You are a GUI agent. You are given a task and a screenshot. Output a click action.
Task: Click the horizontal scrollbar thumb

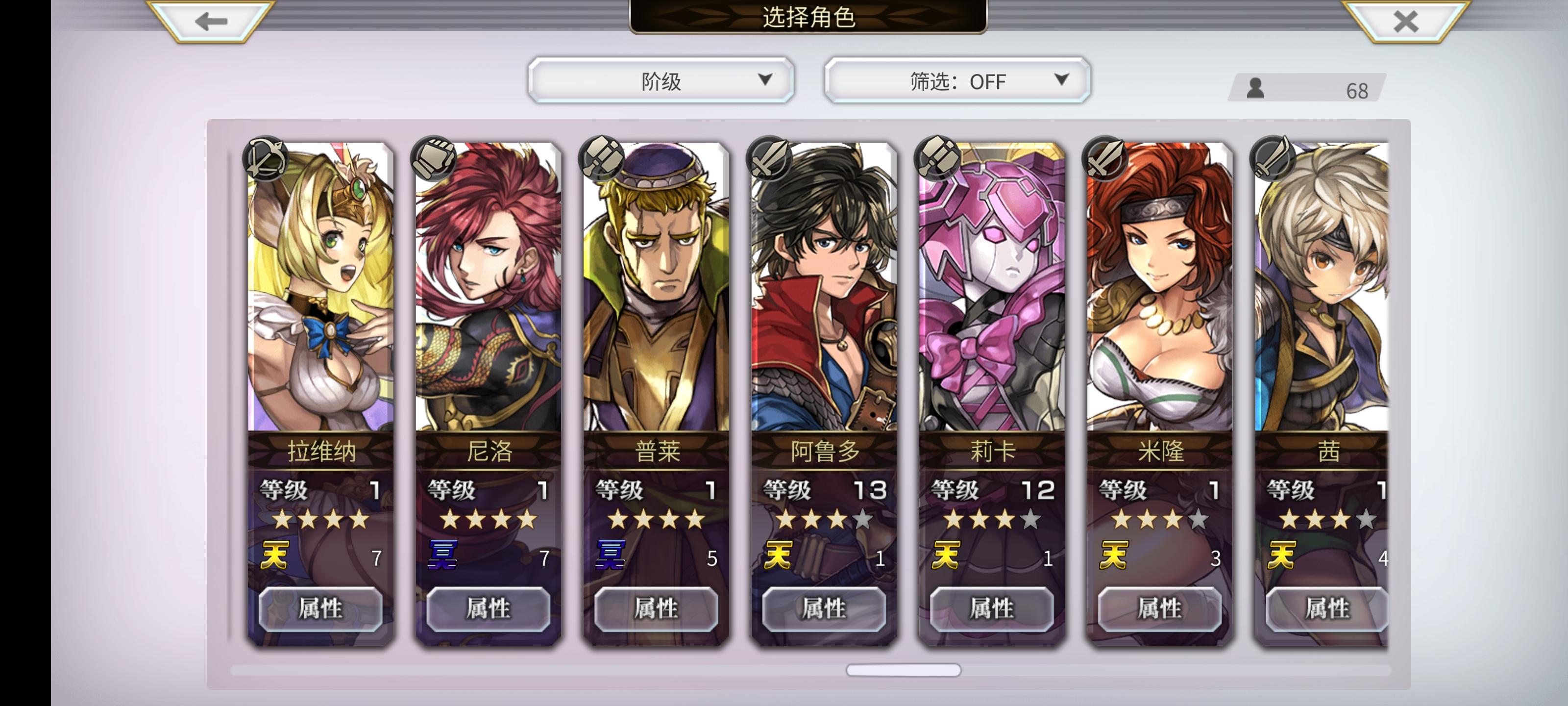903,670
